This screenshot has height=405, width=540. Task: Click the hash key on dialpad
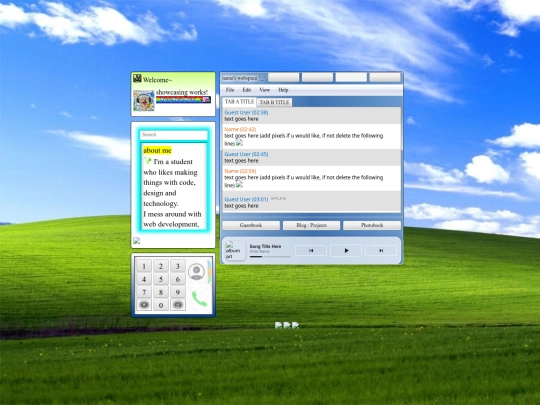click(x=178, y=304)
